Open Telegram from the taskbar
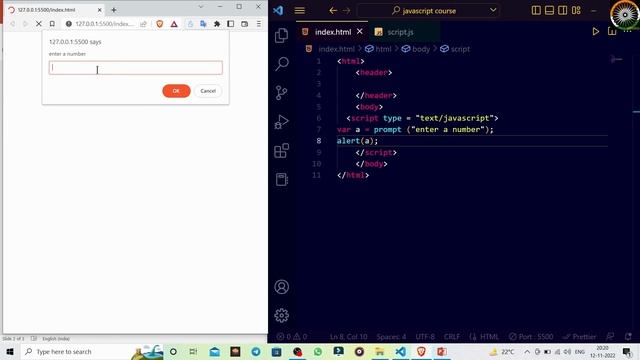The height and width of the screenshot is (360, 640). point(256,351)
